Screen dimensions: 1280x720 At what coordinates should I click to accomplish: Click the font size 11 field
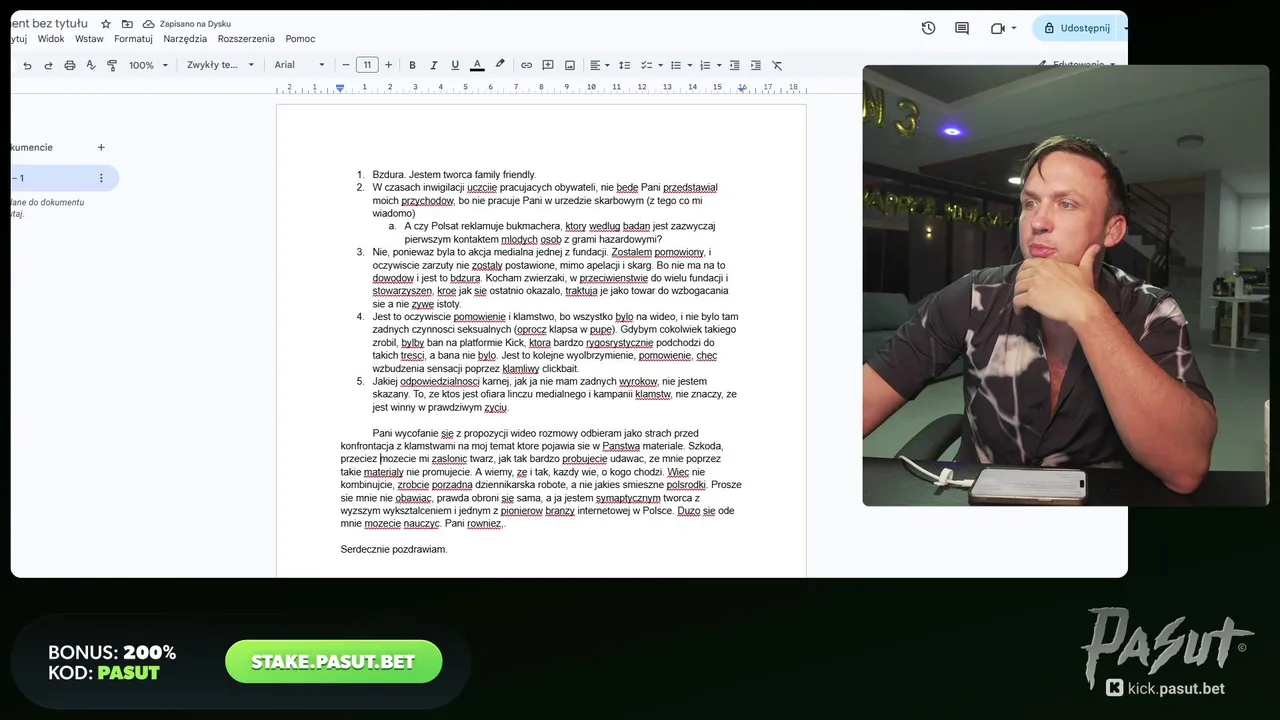[367, 65]
